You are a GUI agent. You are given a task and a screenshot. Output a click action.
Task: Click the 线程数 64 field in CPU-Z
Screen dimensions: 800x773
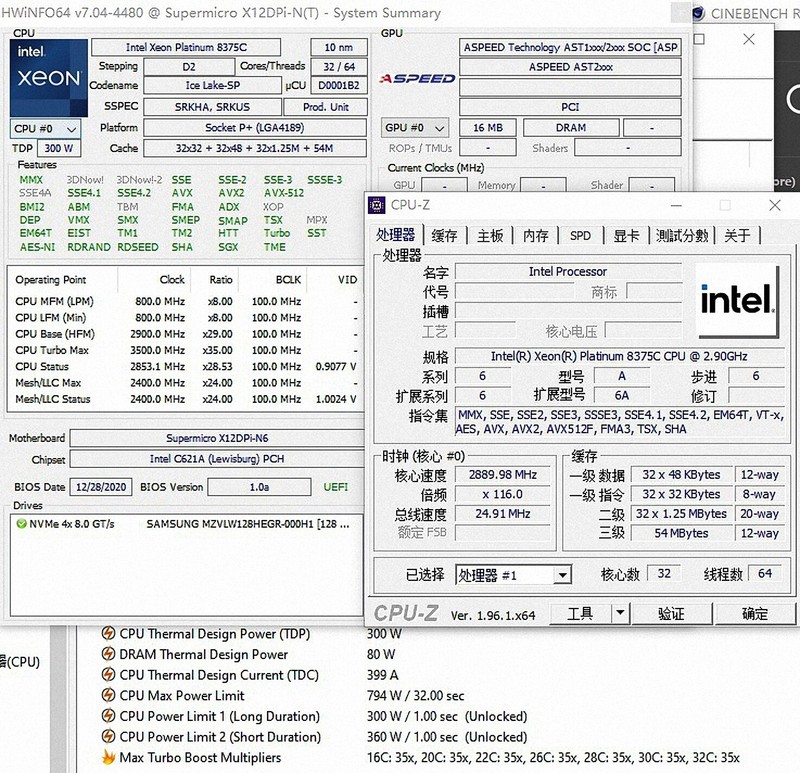point(765,573)
